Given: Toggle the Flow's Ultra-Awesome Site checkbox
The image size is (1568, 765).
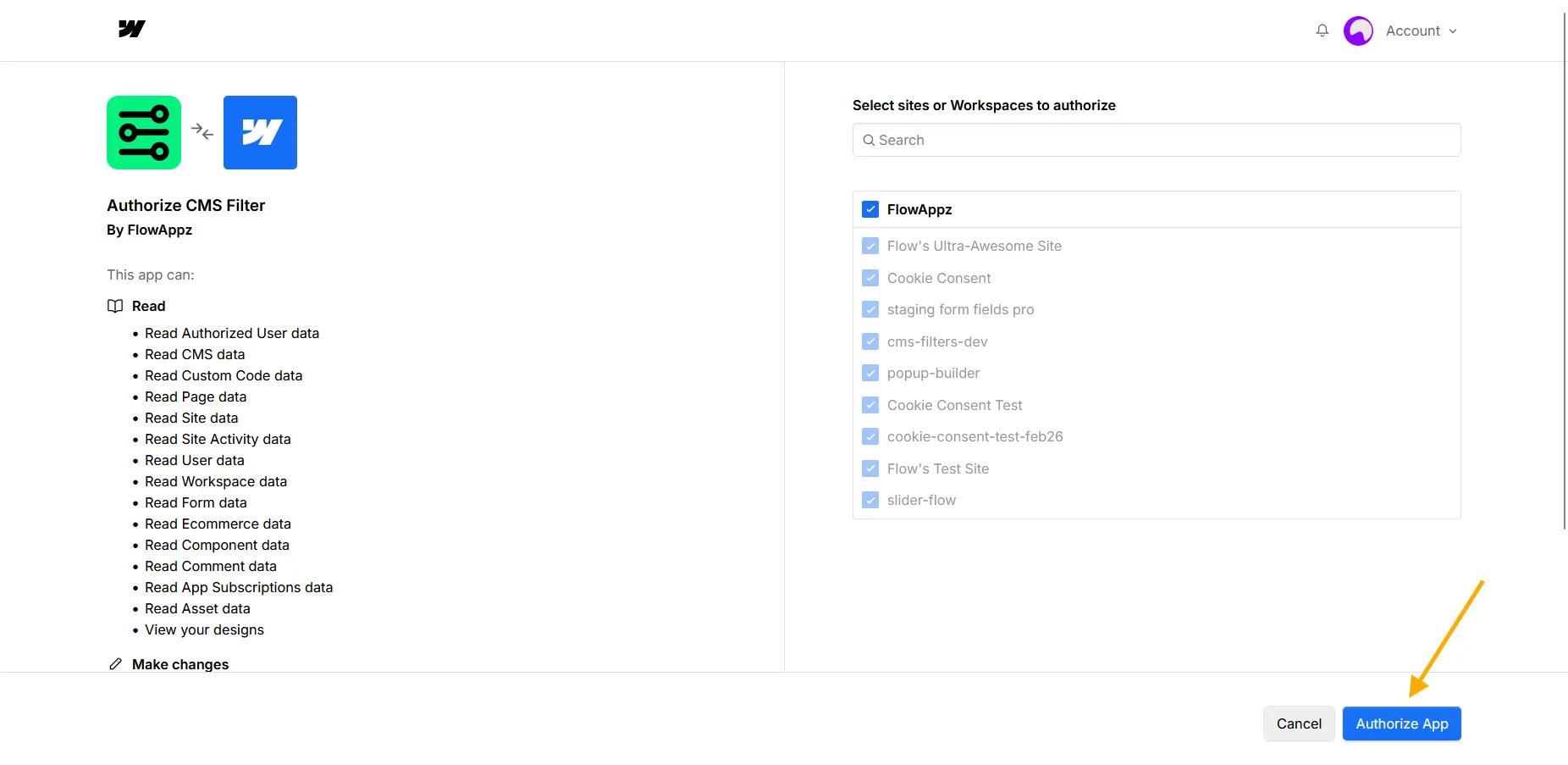Looking at the screenshot, I should (870, 246).
